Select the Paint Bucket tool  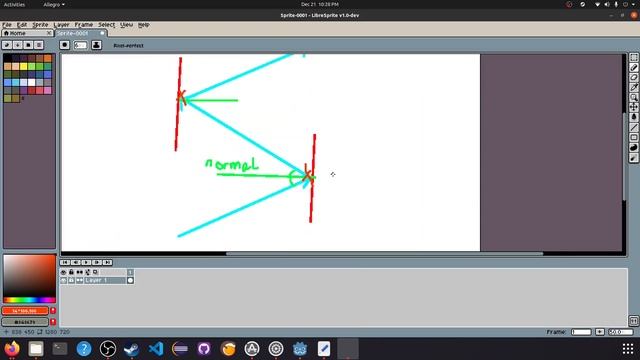[633, 117]
